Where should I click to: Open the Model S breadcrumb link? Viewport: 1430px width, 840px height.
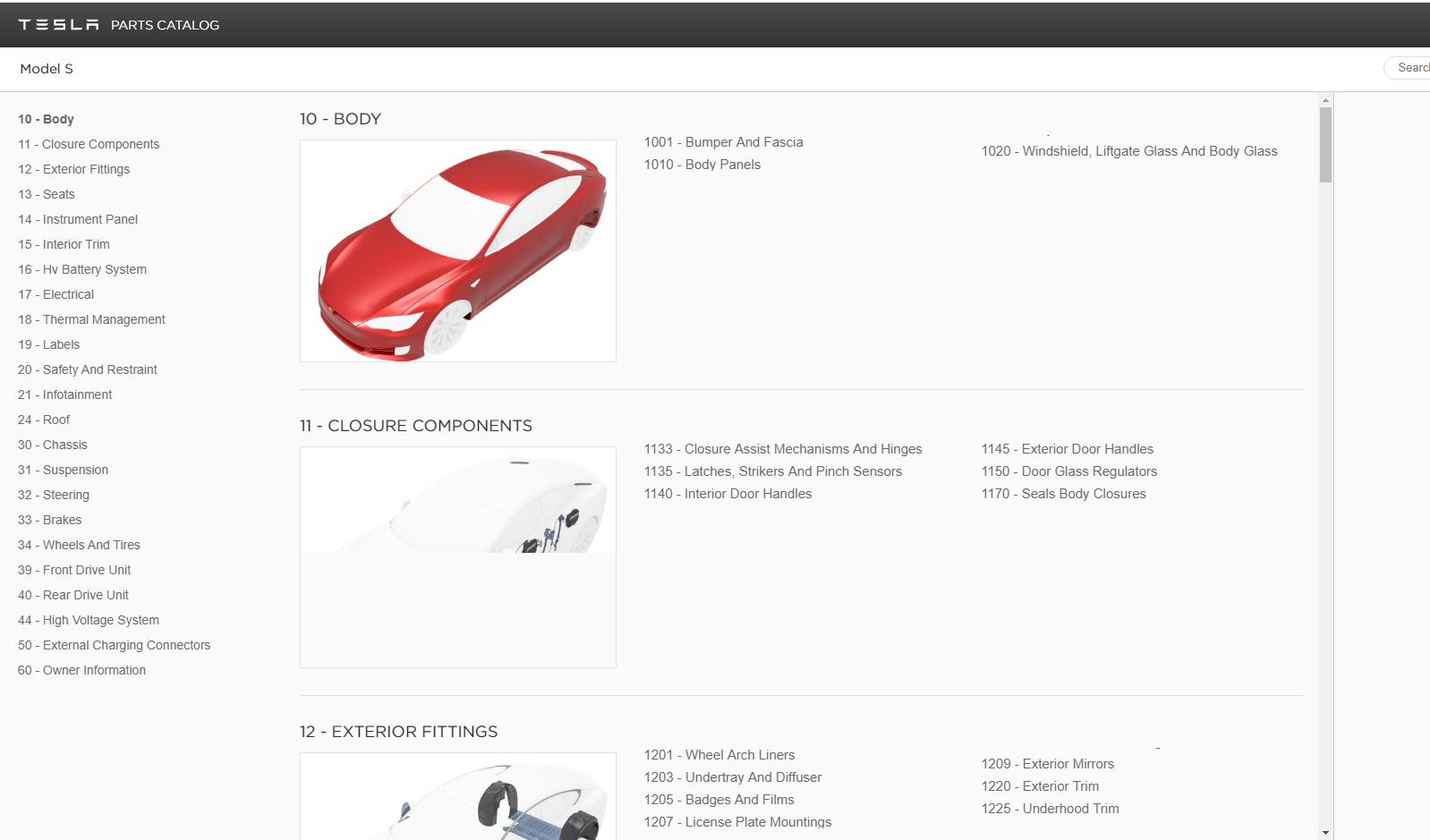click(x=47, y=69)
